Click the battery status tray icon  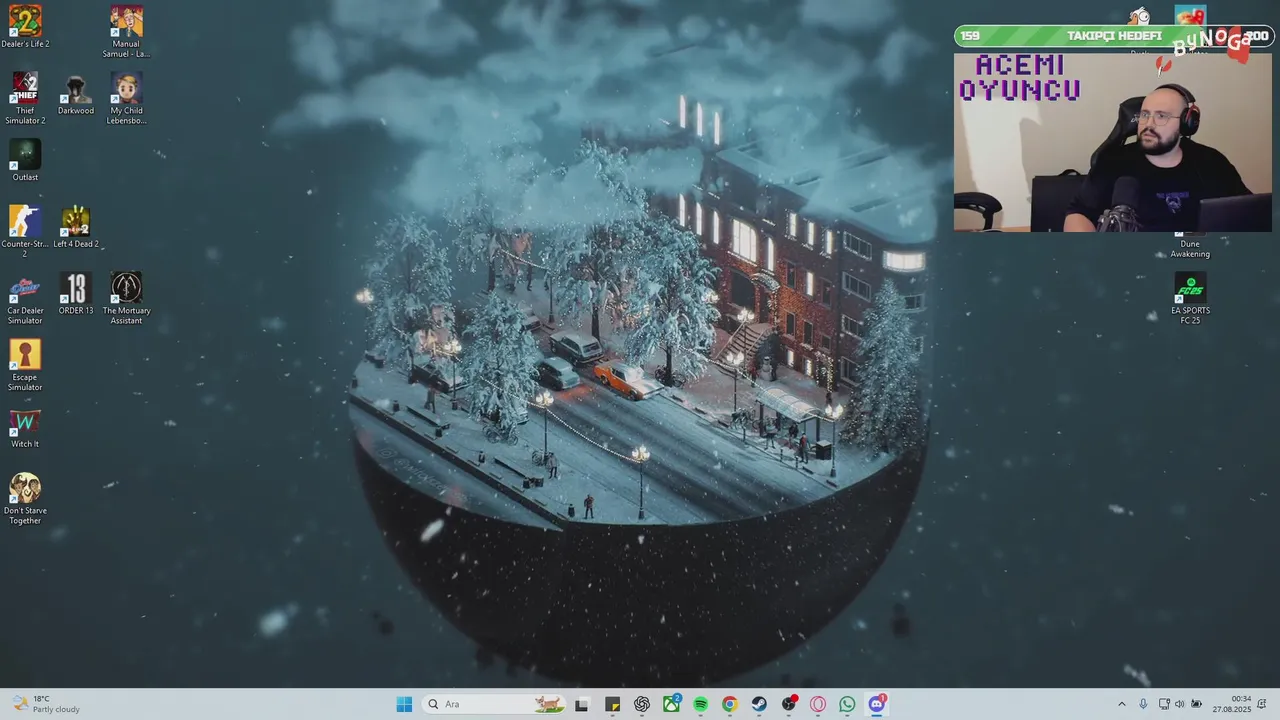(1196, 704)
